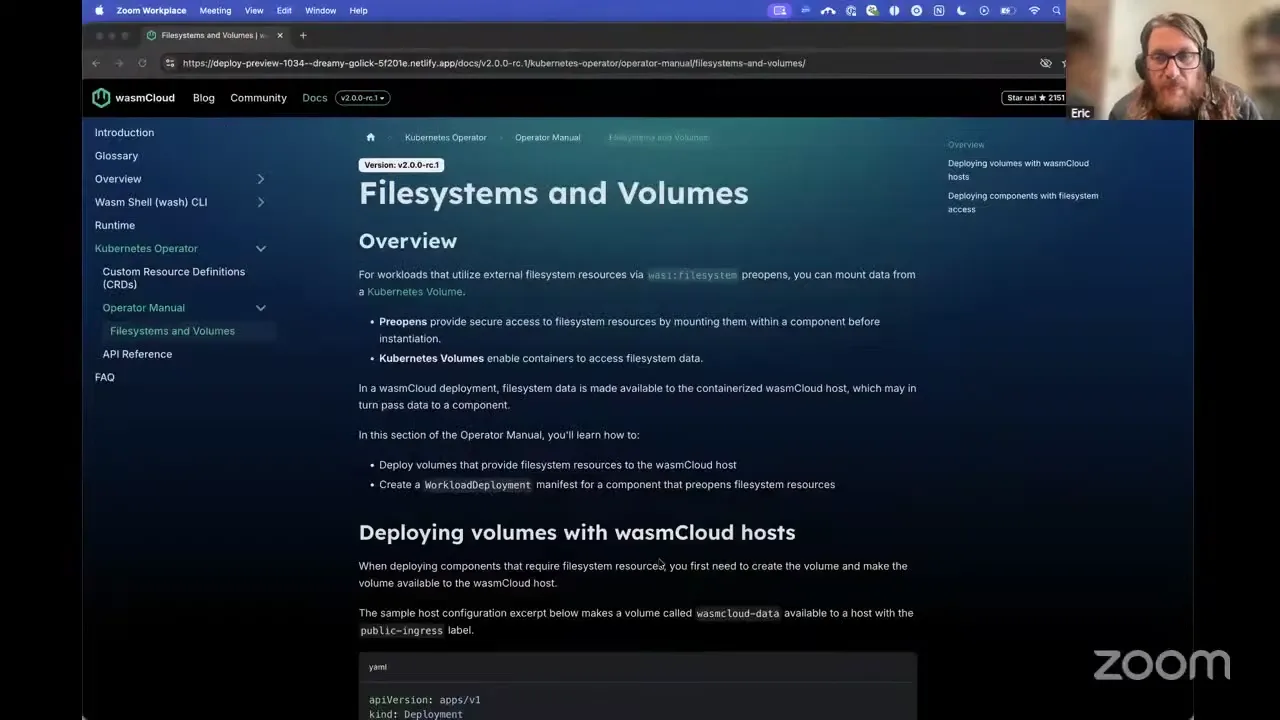Click the browser address bar URL
Viewport: 1280px width, 720px height.
[x=494, y=63]
